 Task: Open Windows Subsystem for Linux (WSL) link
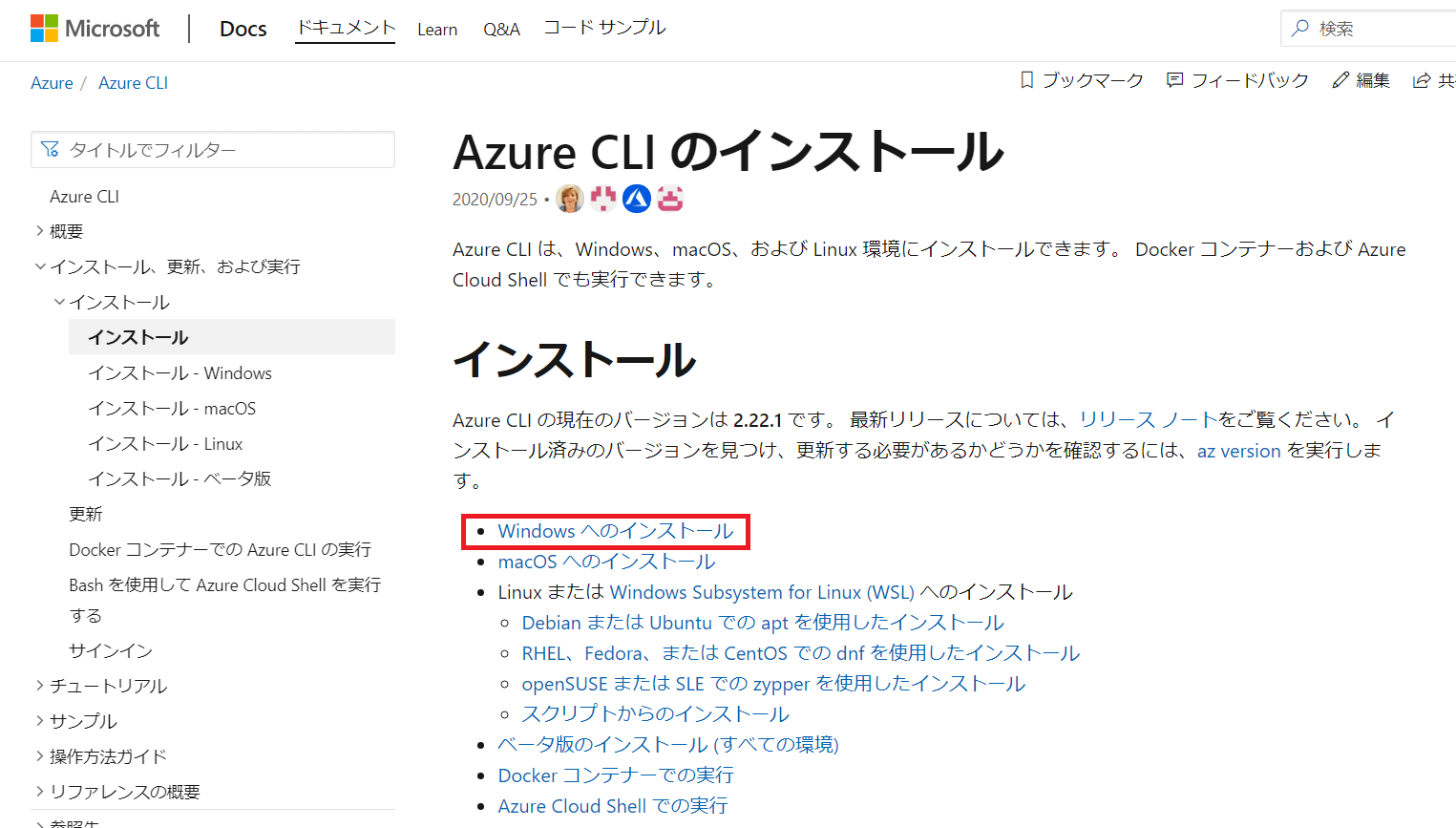tap(762, 592)
